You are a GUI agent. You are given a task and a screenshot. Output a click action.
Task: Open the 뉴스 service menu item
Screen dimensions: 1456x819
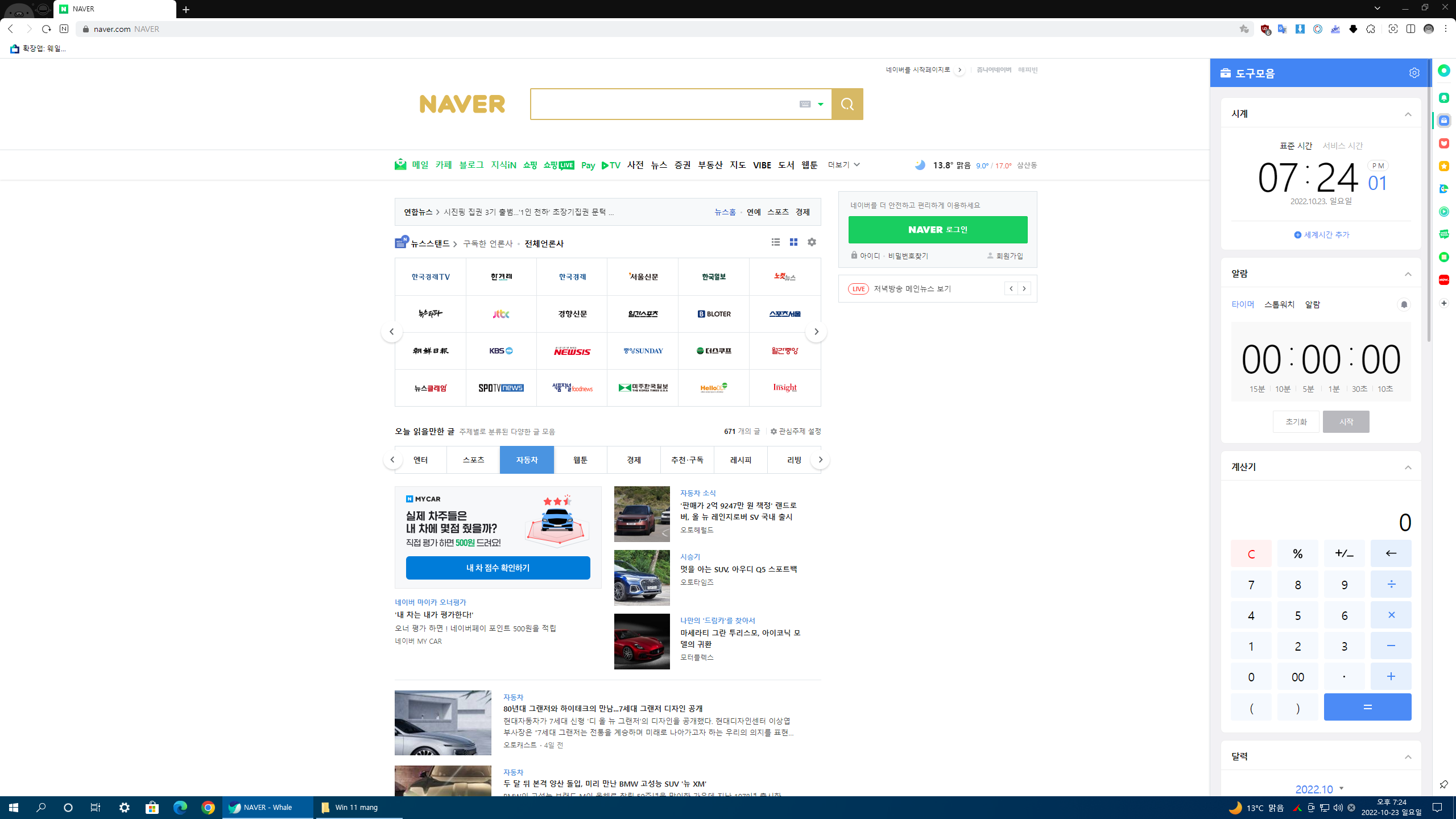coord(659,165)
